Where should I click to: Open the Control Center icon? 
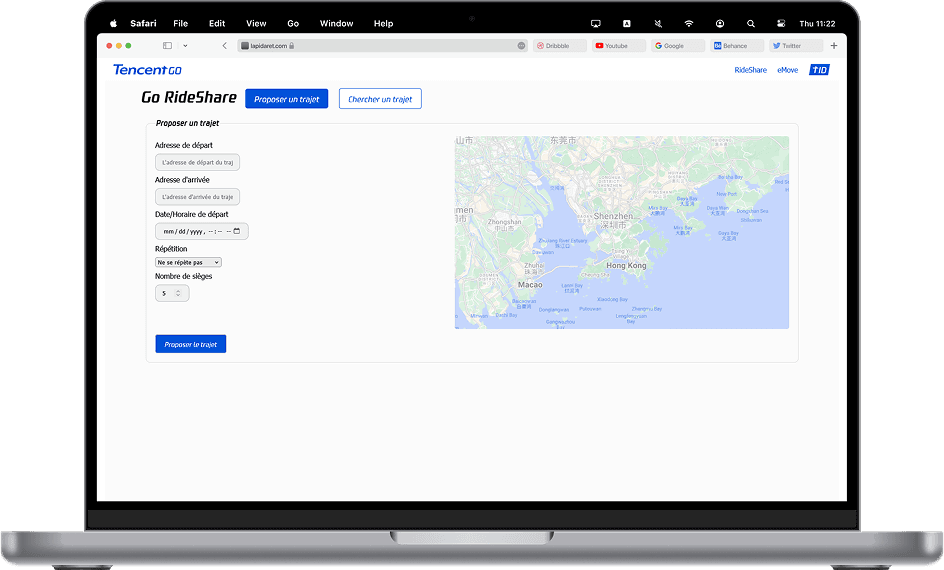pos(782,23)
